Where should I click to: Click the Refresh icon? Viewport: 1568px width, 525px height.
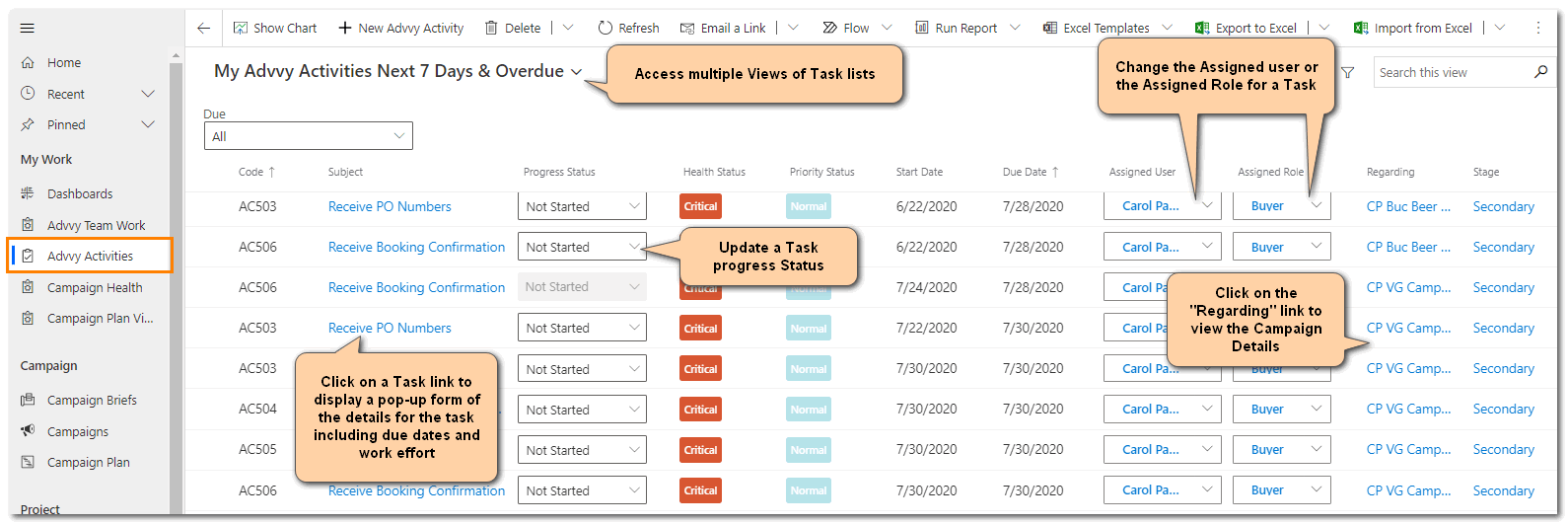pyautogui.click(x=606, y=29)
